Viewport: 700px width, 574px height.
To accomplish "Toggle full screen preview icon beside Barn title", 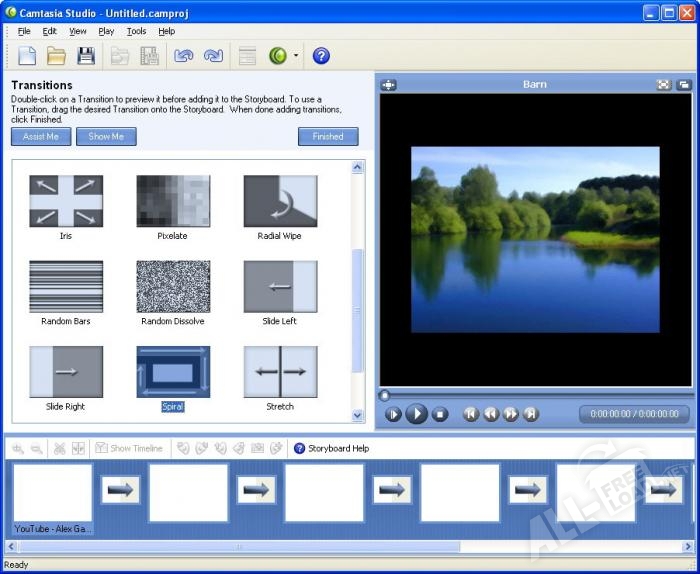I will (x=663, y=85).
